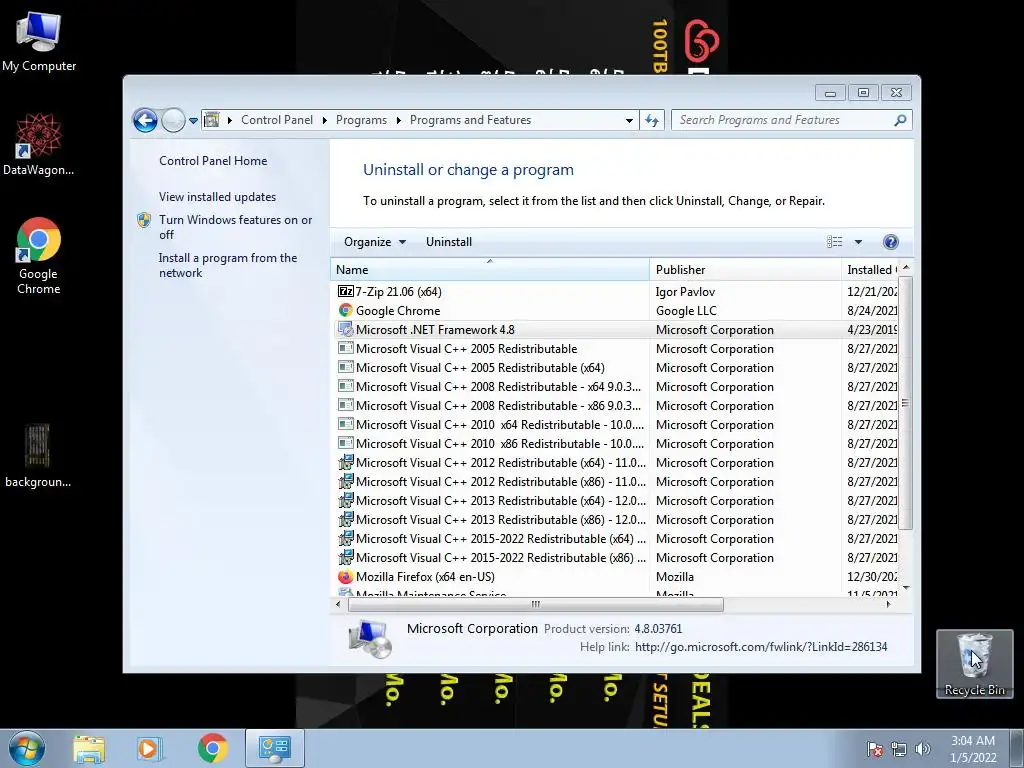Click the Google LLC publisher cell
Image resolution: width=1024 pixels, height=768 pixels.
tap(686, 311)
